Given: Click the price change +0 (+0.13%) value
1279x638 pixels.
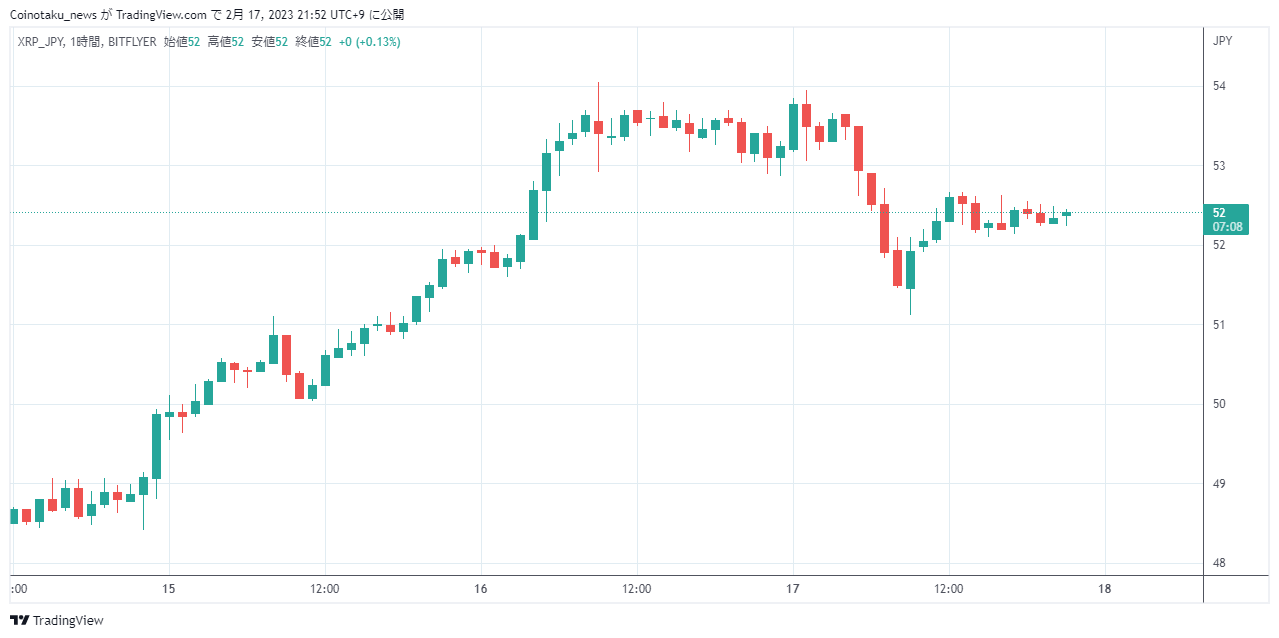Looking at the screenshot, I should point(370,42).
